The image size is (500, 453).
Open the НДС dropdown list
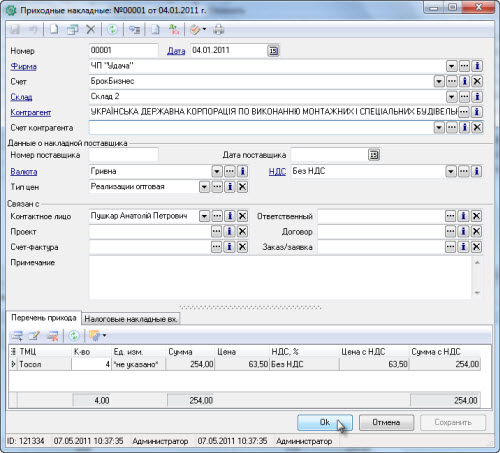click(451, 171)
